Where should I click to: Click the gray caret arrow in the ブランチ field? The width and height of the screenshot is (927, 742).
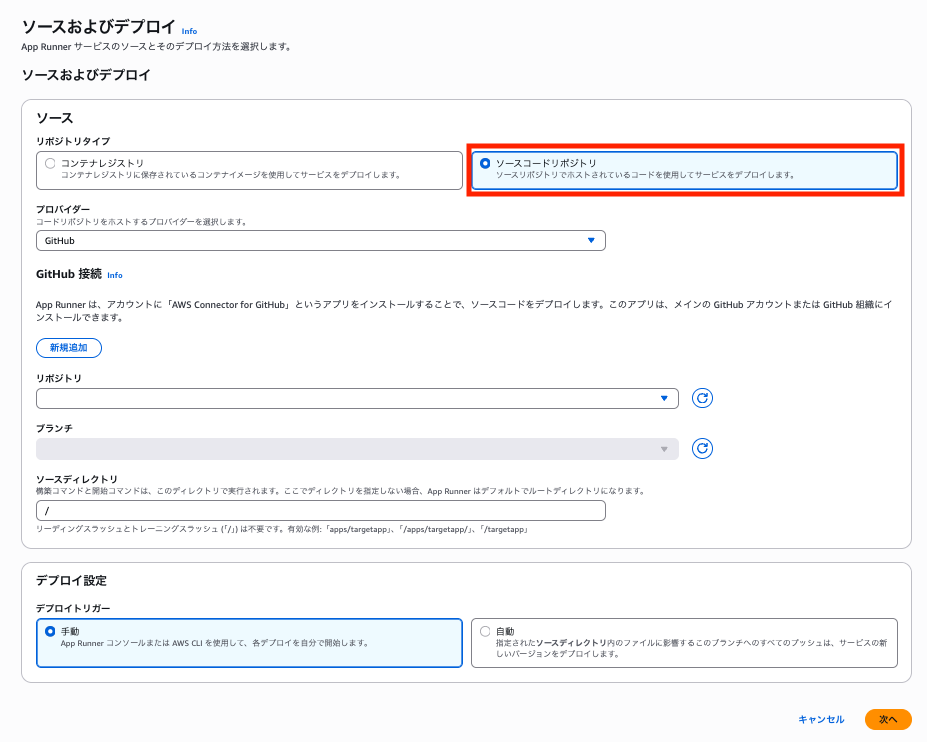[664, 448]
